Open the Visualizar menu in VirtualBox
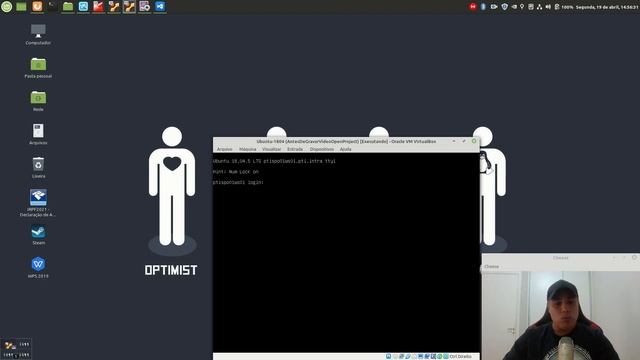The width and height of the screenshot is (640, 360). click(x=271, y=149)
